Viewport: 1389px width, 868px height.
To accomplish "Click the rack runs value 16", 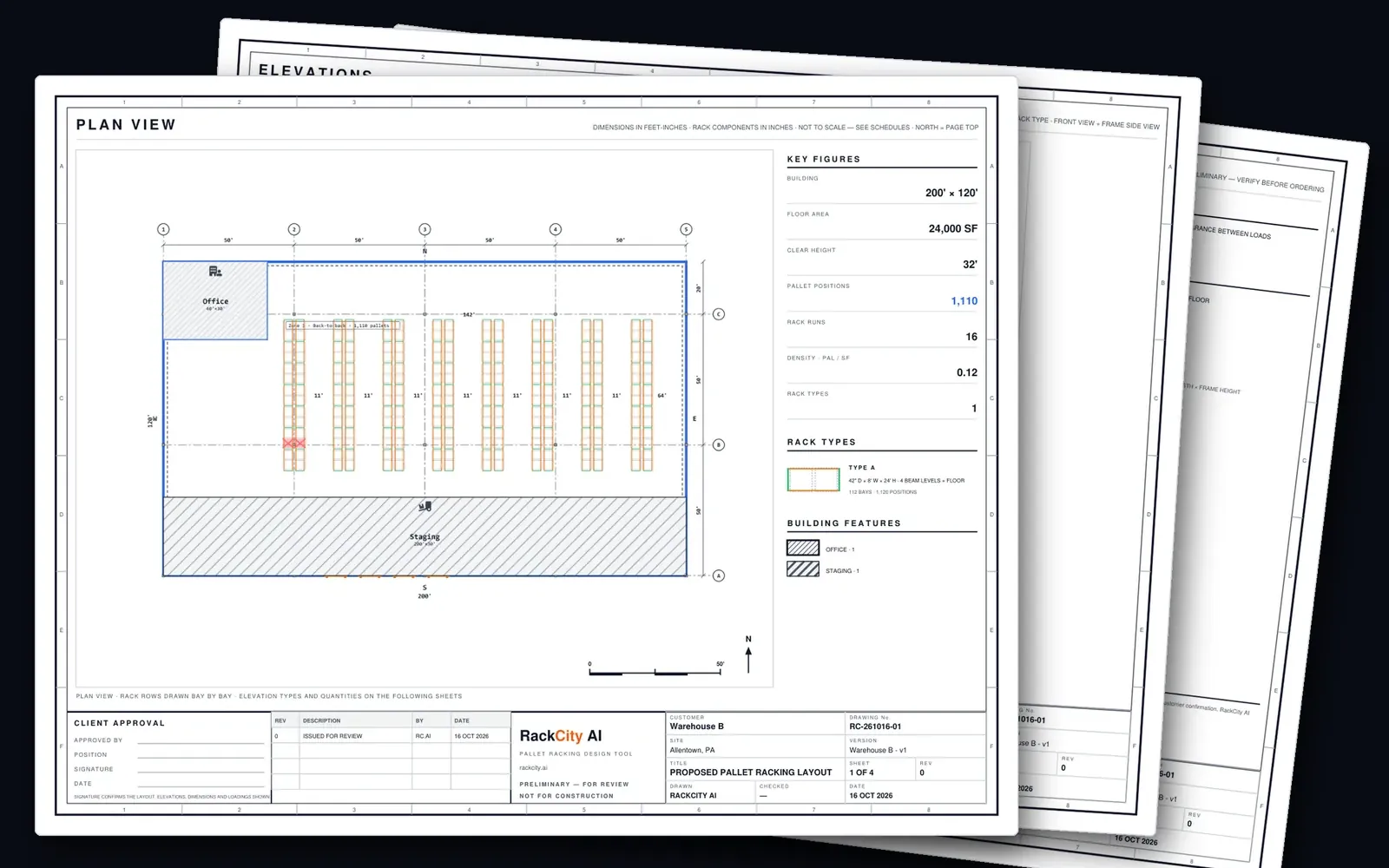I will click(x=971, y=337).
